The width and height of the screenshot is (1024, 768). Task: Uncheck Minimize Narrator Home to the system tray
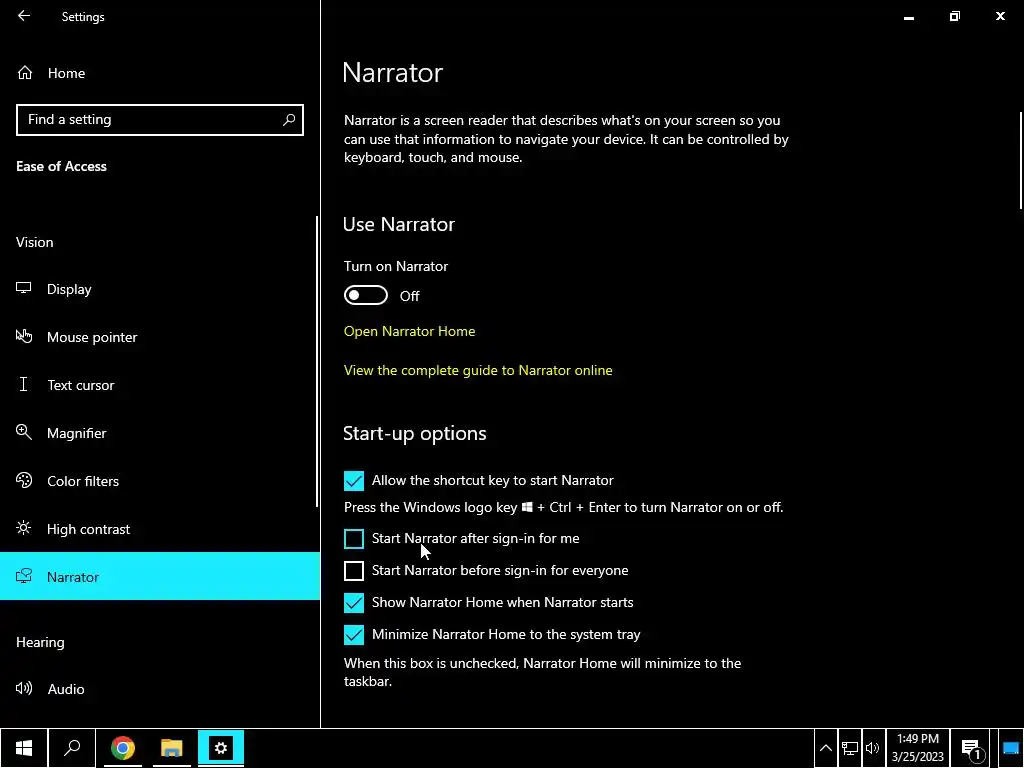[354, 635]
